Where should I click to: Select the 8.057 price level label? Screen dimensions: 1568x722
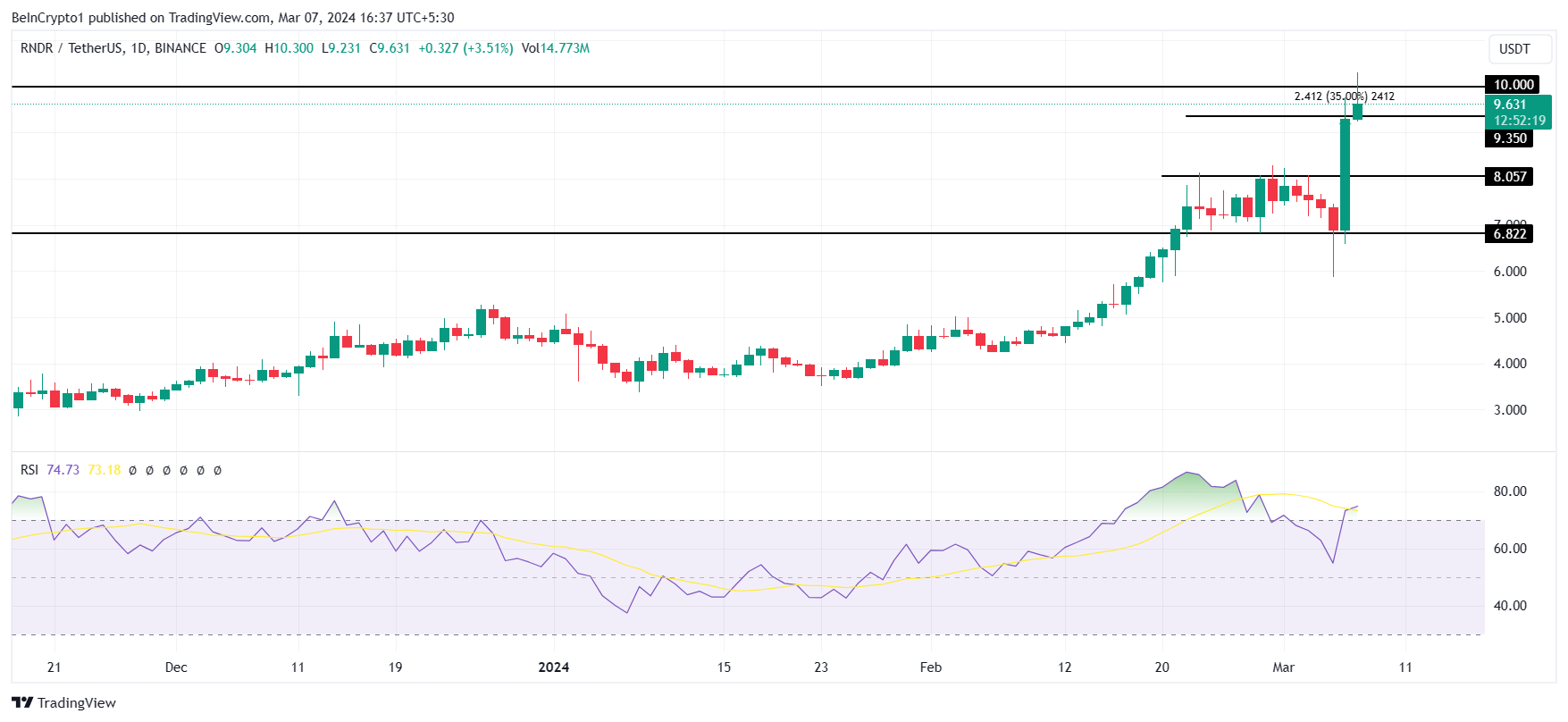click(1509, 177)
